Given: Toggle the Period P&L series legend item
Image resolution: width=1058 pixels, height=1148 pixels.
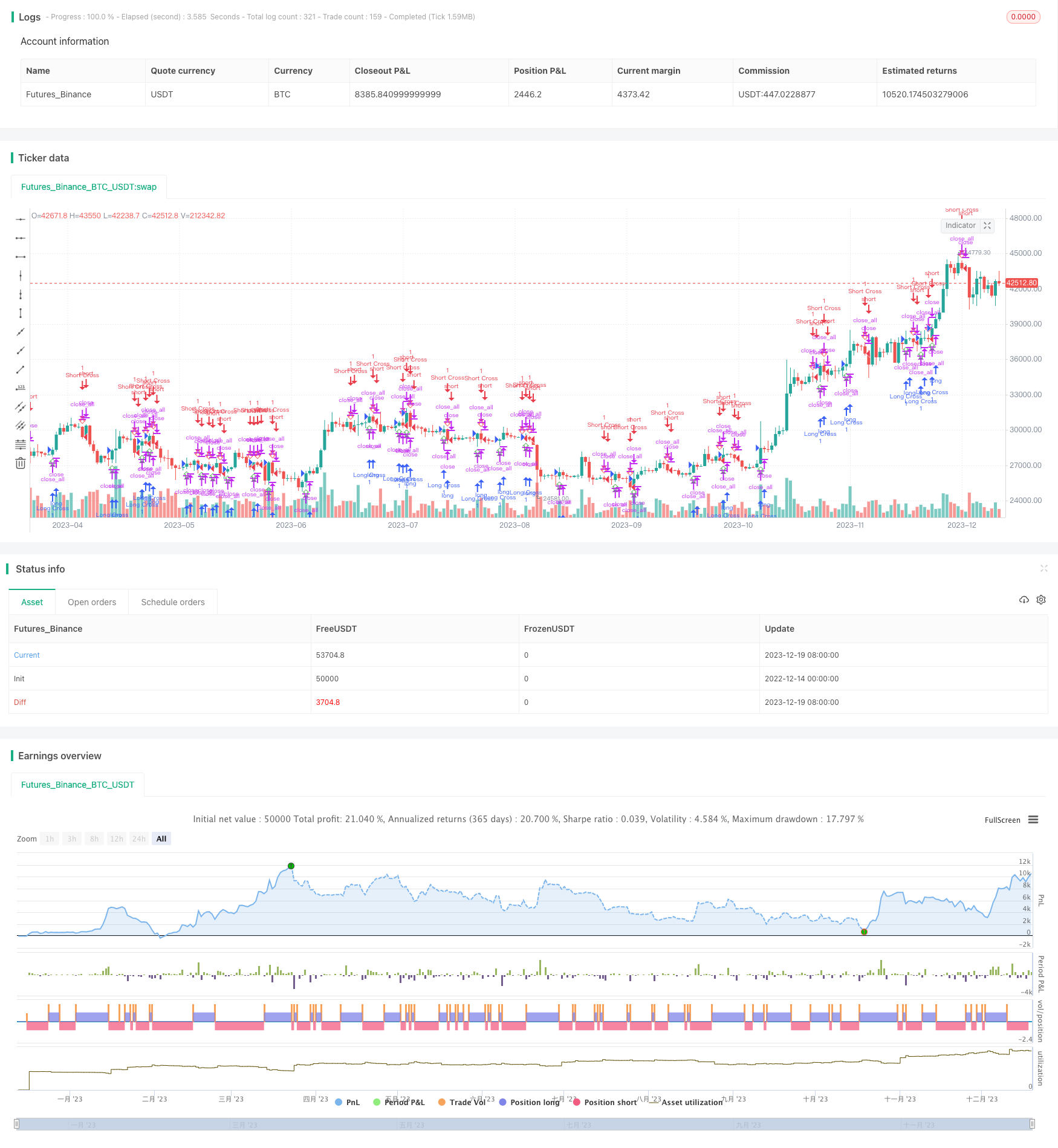Looking at the screenshot, I should (399, 1102).
